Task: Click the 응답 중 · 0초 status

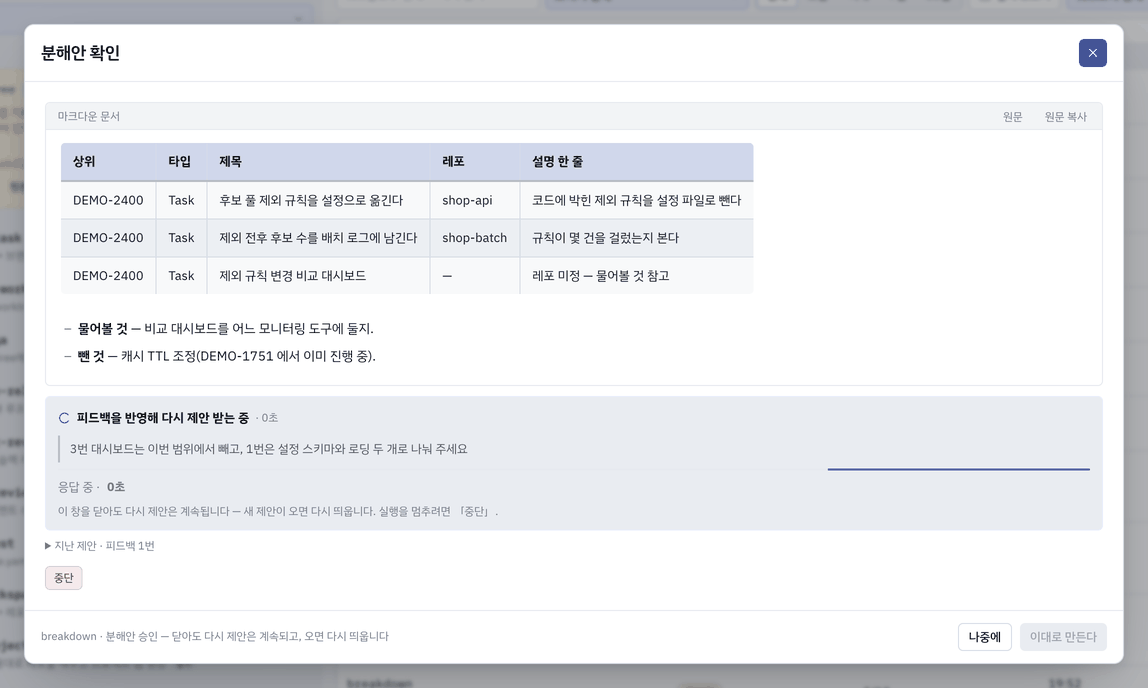Action: click(x=92, y=487)
